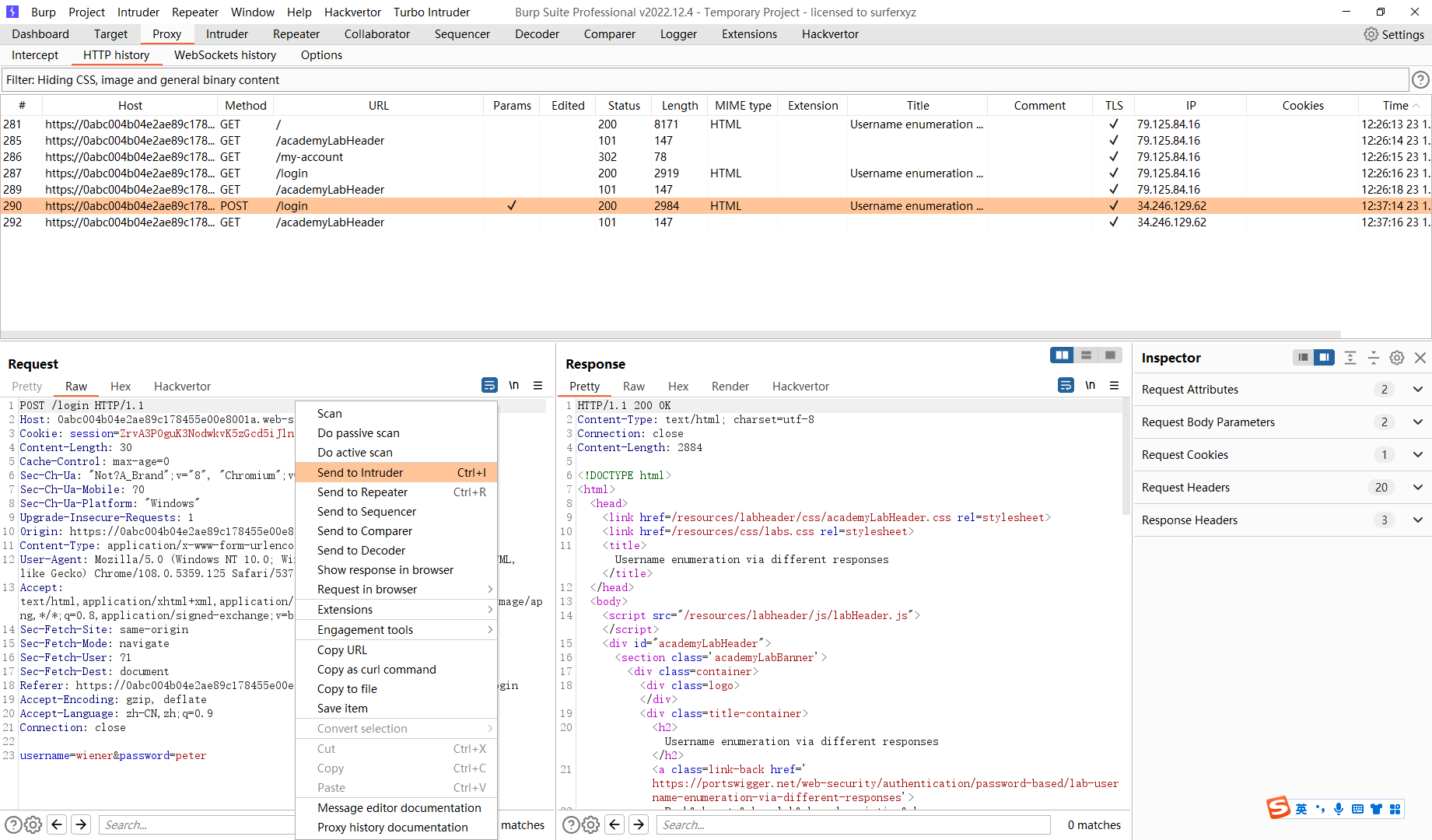The width and height of the screenshot is (1432, 840).
Task: Open the Response editor hamburger menu
Action: (x=1115, y=385)
